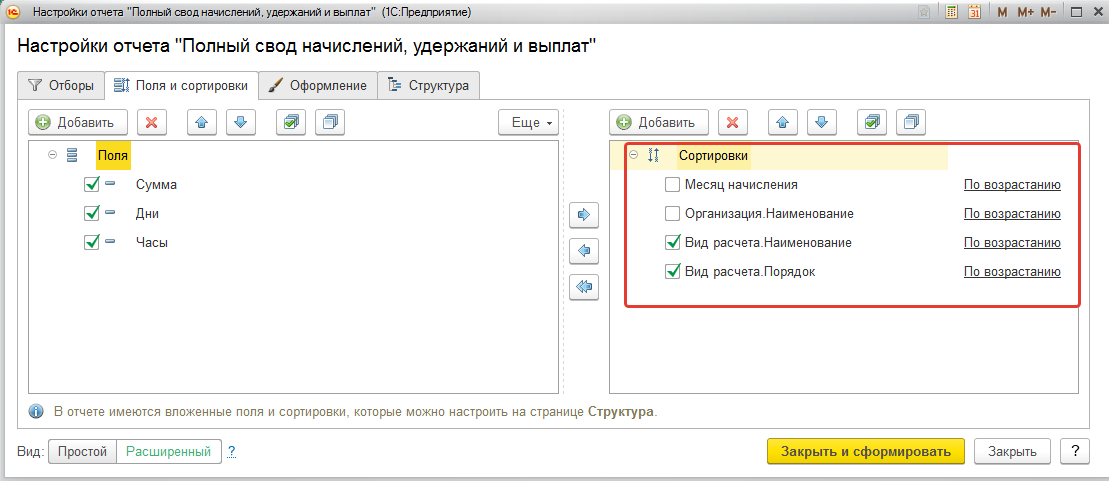1109x481 pixels.
Task: Click the M+ memory button in title bar
Action: (x=1026, y=12)
